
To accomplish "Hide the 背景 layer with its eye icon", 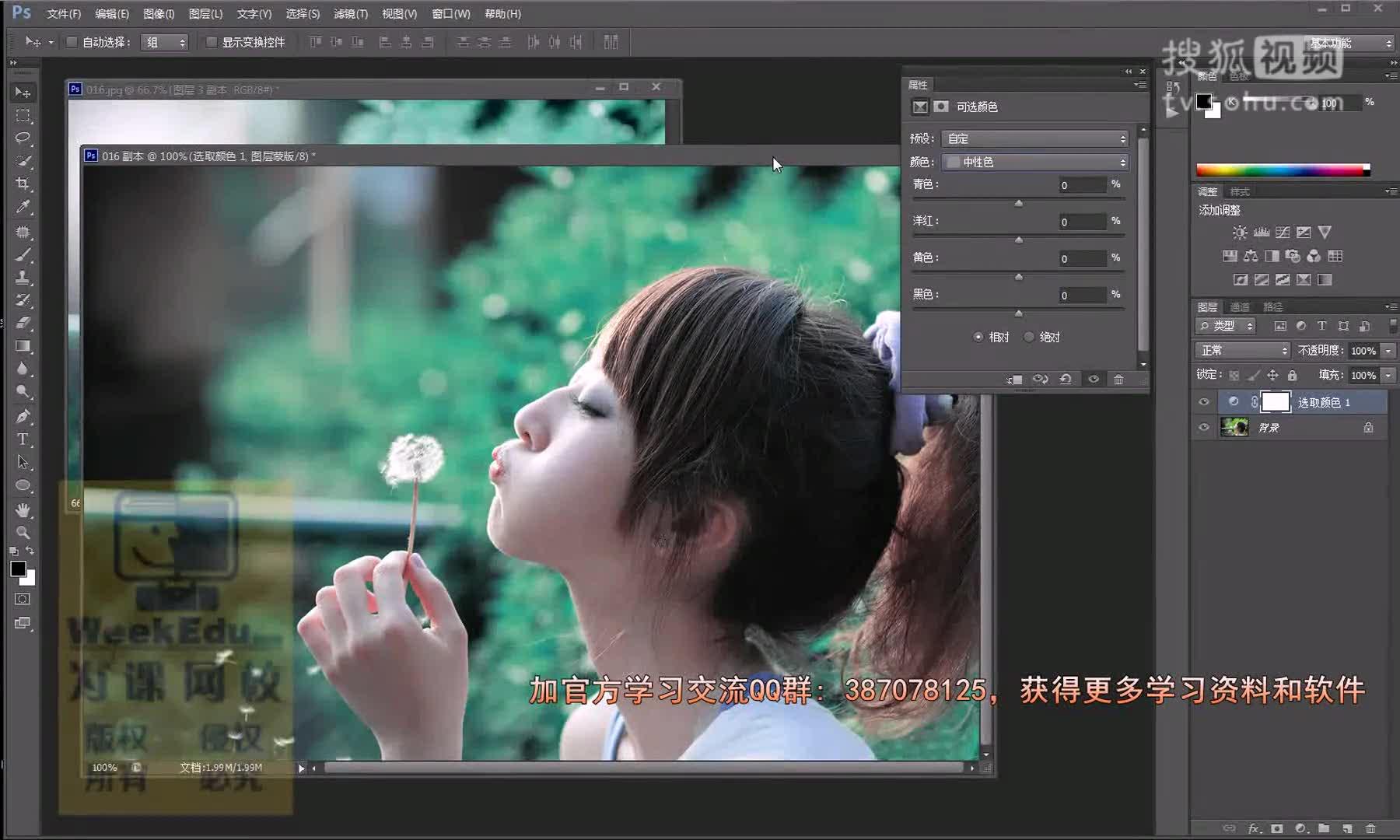I will [x=1204, y=427].
